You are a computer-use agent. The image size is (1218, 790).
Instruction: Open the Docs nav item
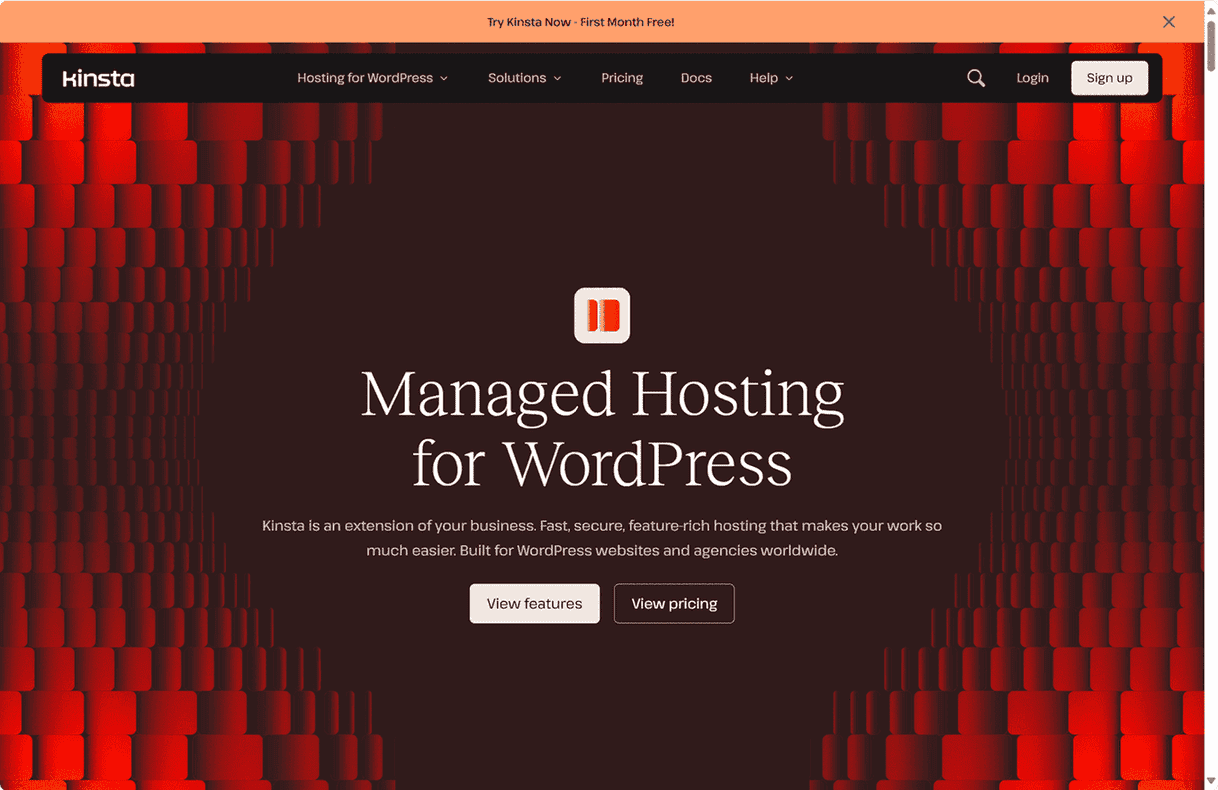point(696,78)
